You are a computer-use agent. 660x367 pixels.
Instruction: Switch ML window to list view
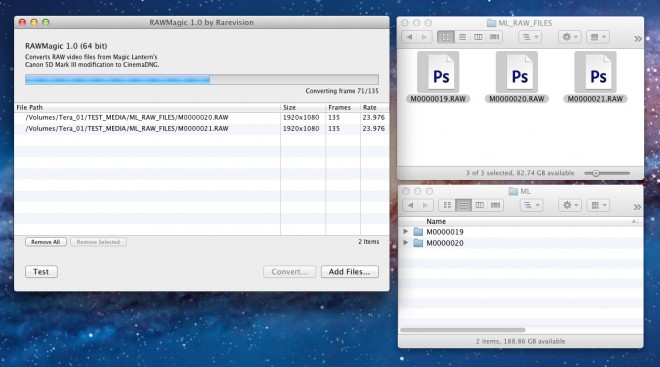coord(463,205)
